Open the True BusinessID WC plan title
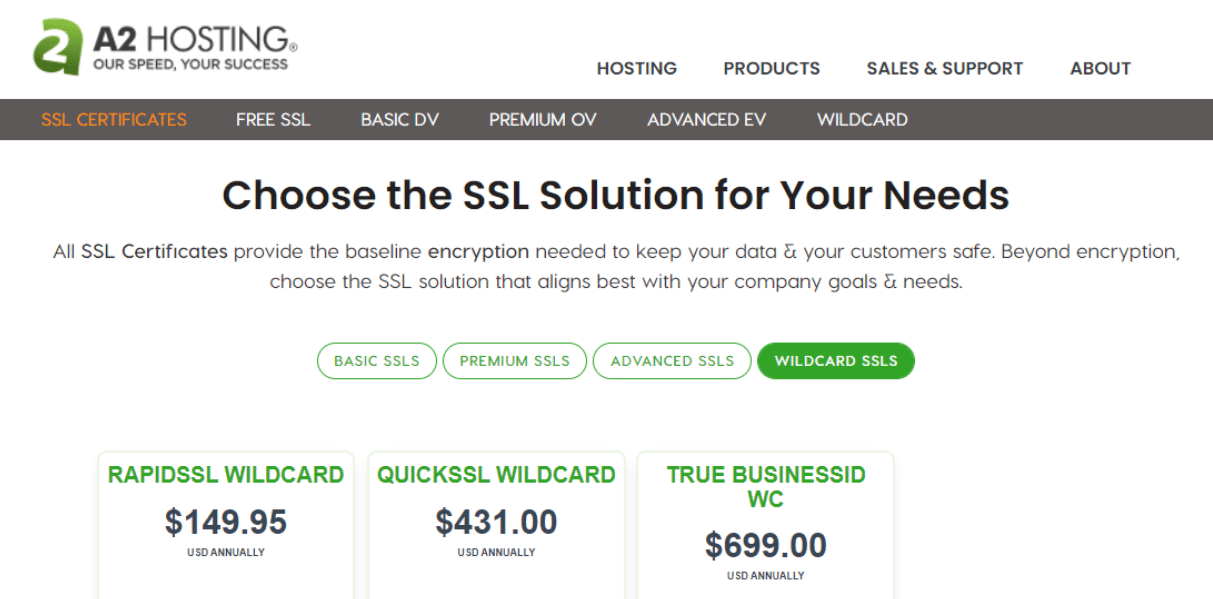Image resolution: width=1213 pixels, height=599 pixels. 766,486
